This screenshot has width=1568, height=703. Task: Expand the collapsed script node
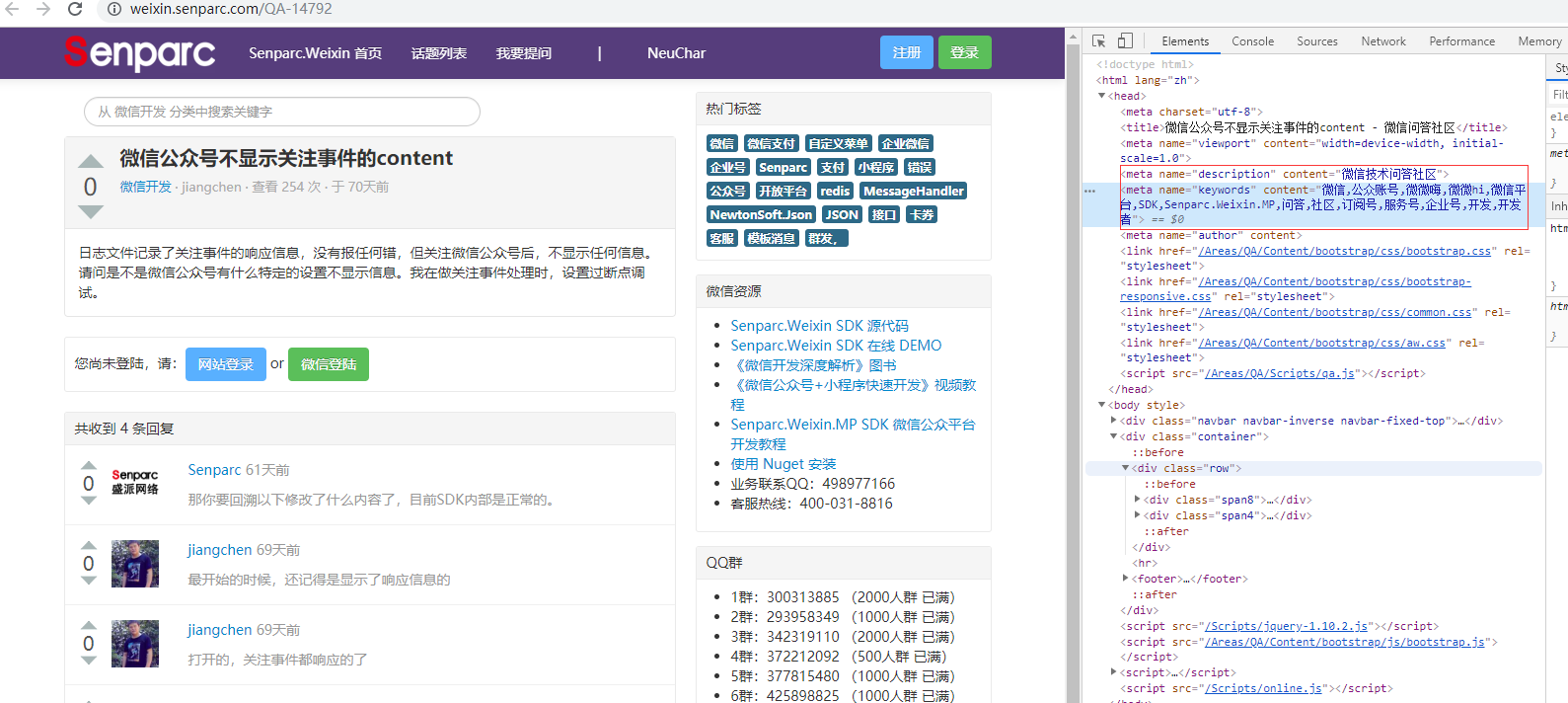[x=1114, y=672]
